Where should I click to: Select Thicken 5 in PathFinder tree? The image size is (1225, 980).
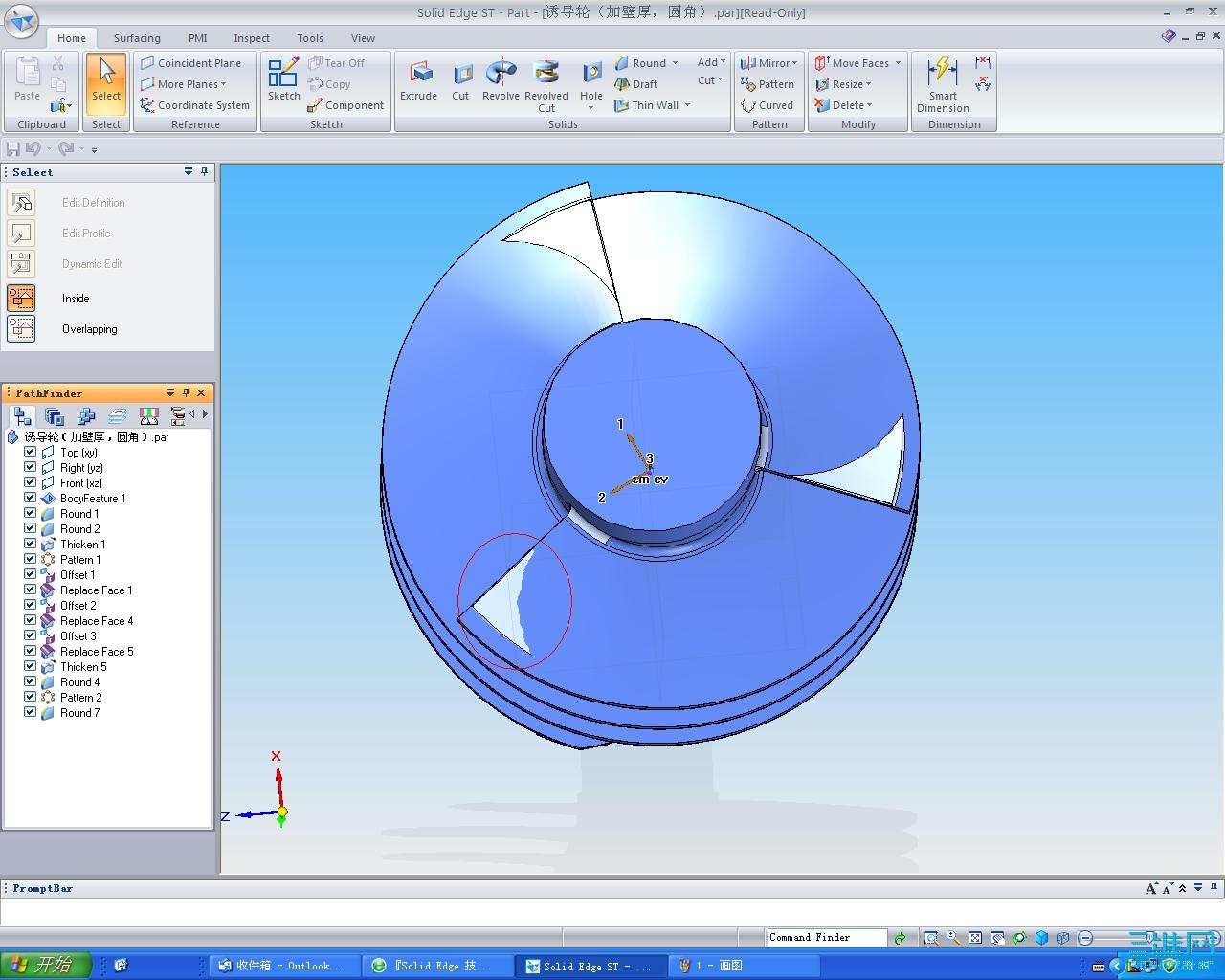pyautogui.click(x=83, y=666)
